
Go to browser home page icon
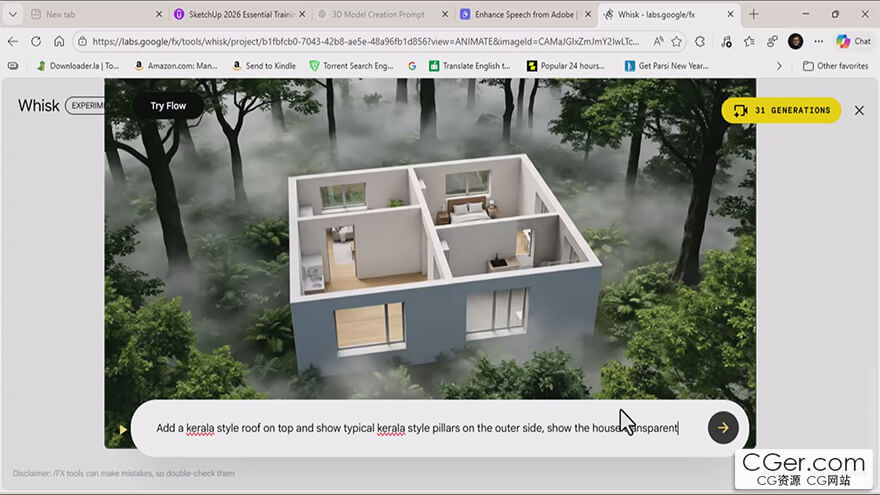click(x=59, y=42)
